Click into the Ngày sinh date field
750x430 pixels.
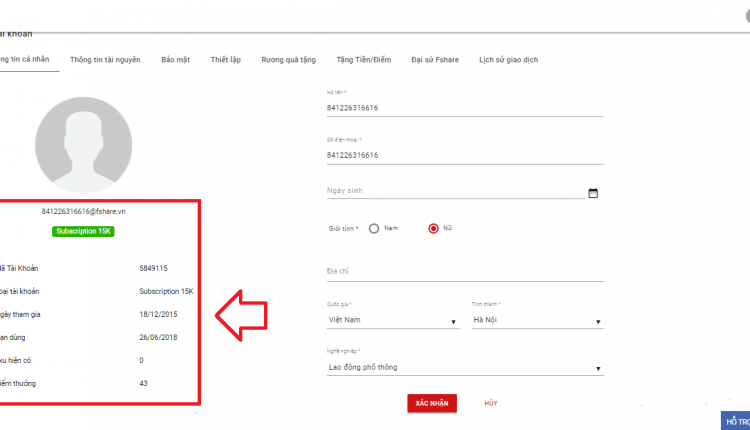tap(455, 191)
